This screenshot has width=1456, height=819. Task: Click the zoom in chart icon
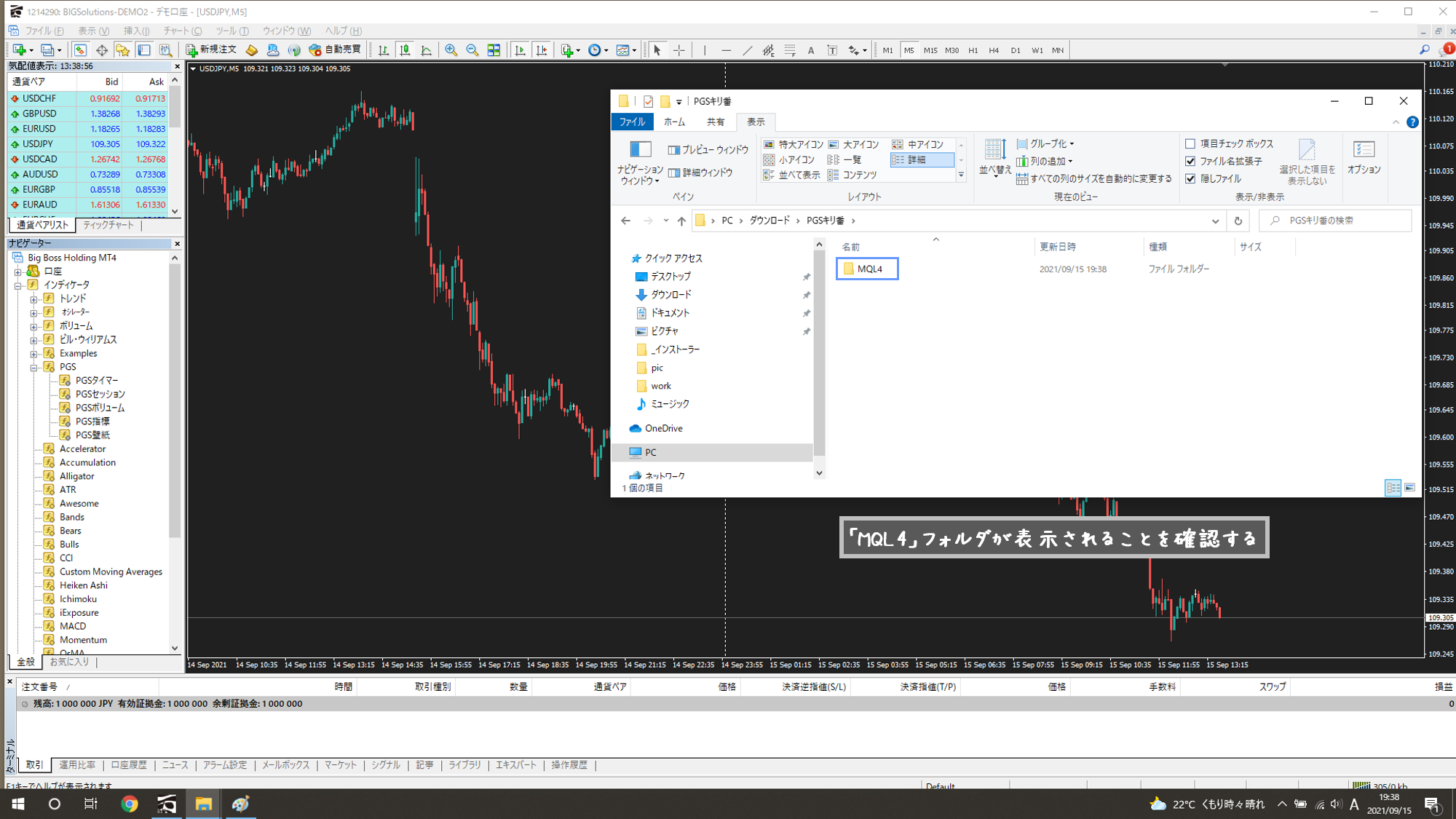pyautogui.click(x=451, y=50)
